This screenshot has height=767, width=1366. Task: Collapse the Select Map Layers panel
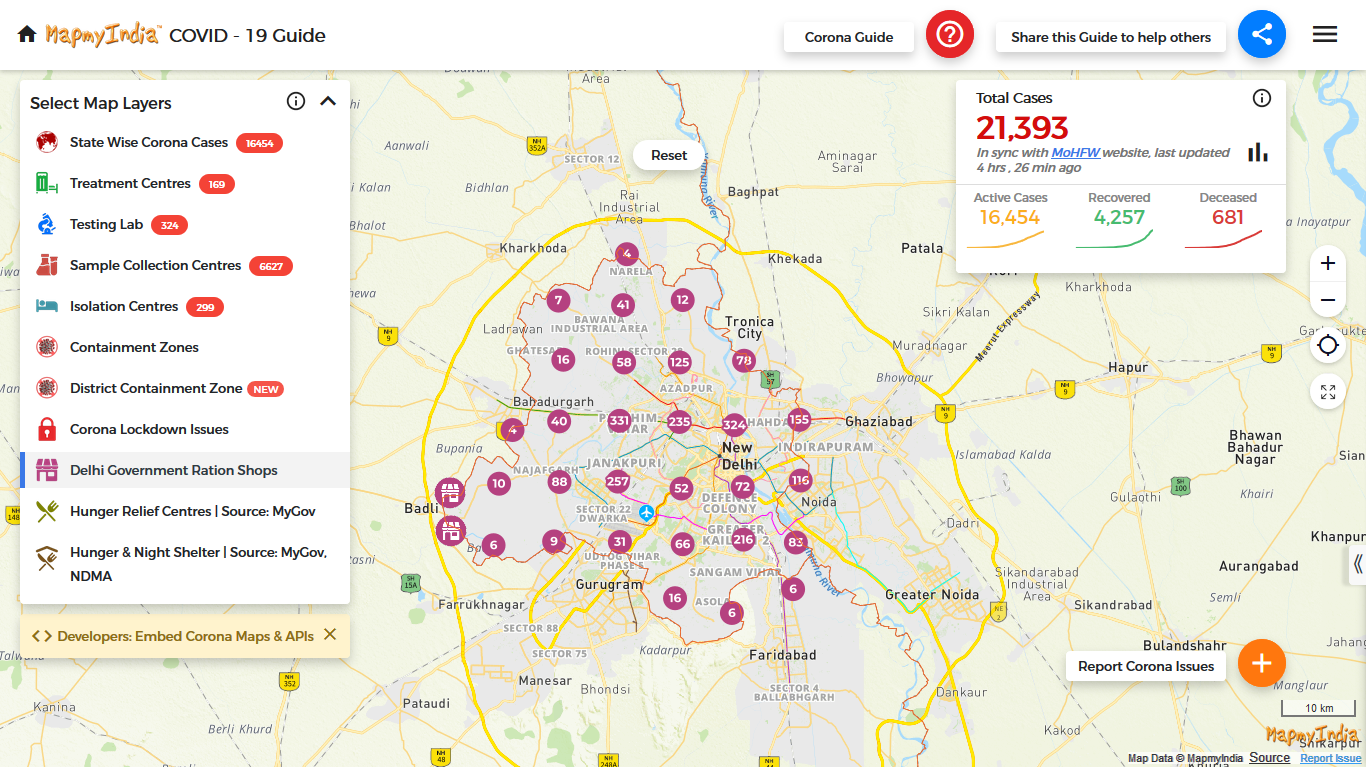(x=328, y=101)
